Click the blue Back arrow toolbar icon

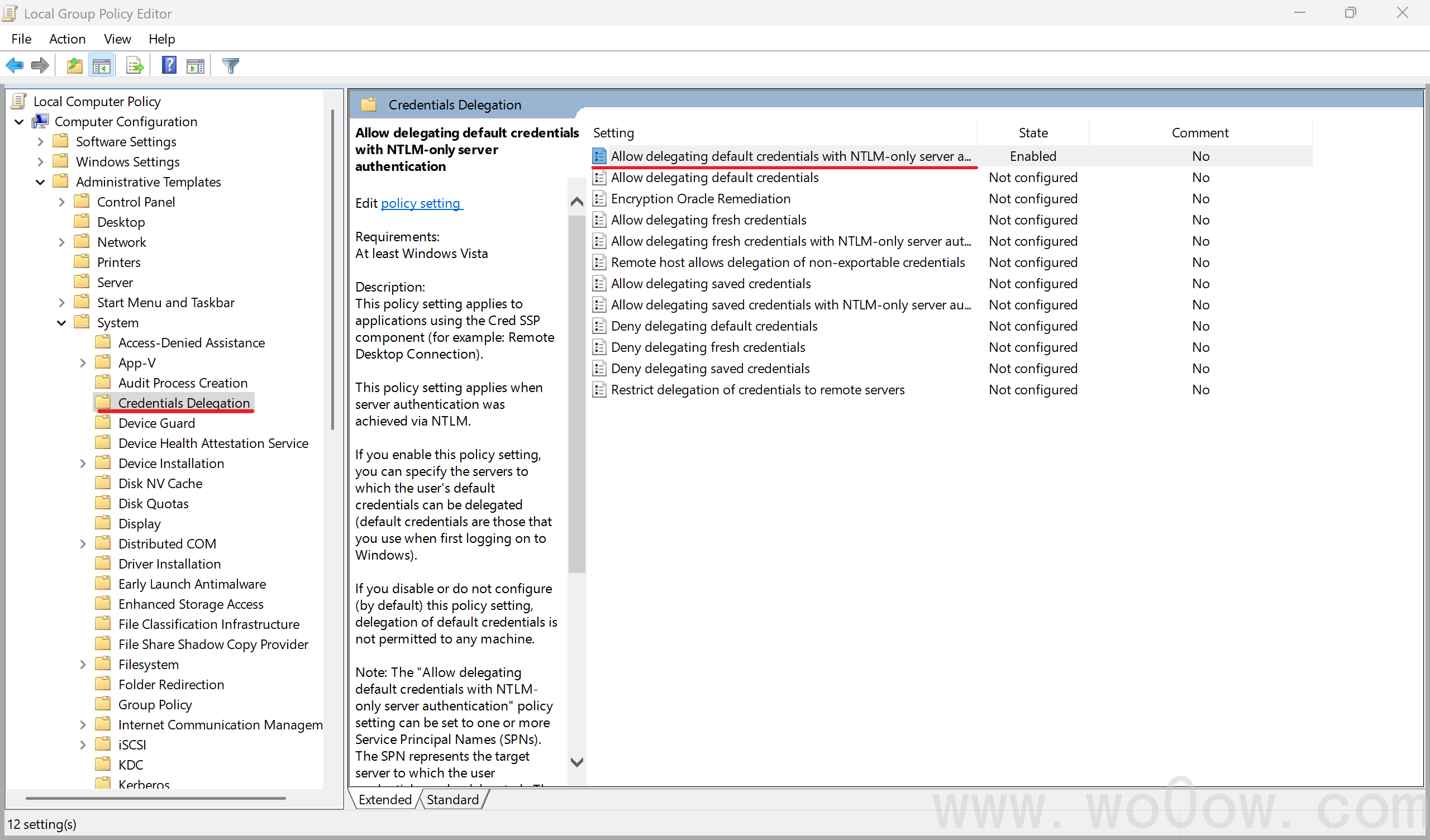pos(15,65)
